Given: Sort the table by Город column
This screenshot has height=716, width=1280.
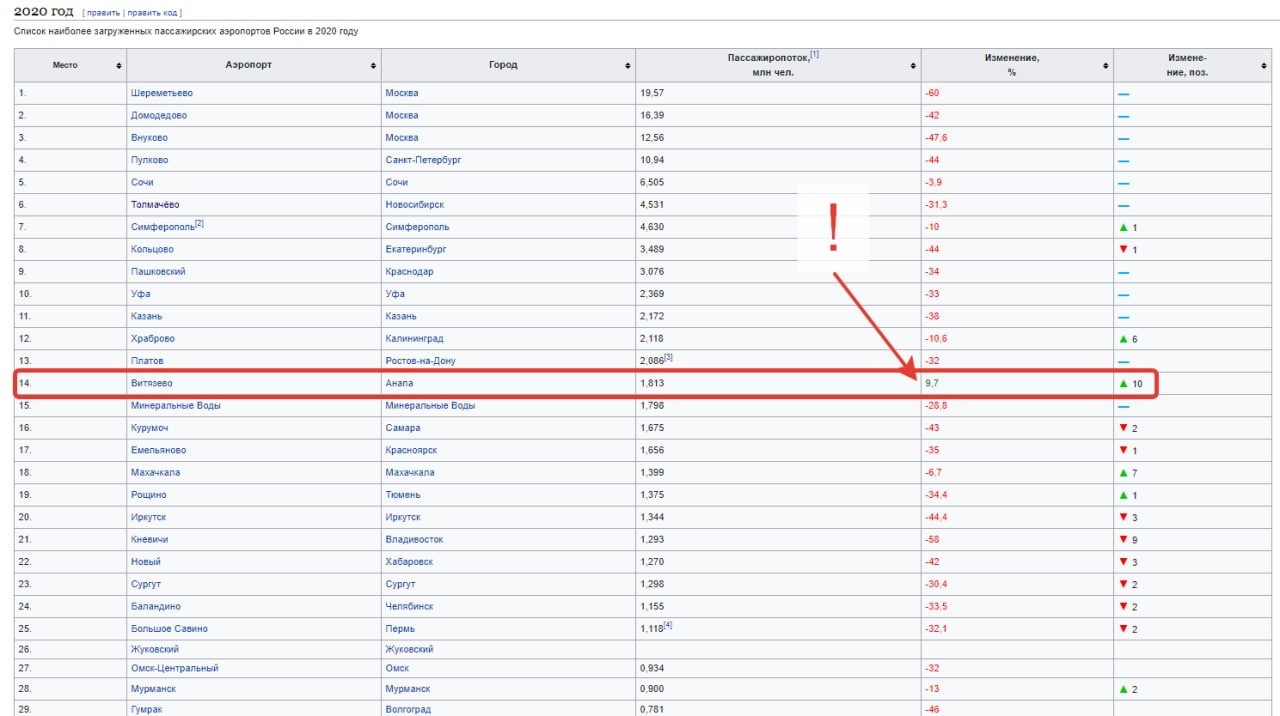Looking at the screenshot, I should click(x=628, y=65).
